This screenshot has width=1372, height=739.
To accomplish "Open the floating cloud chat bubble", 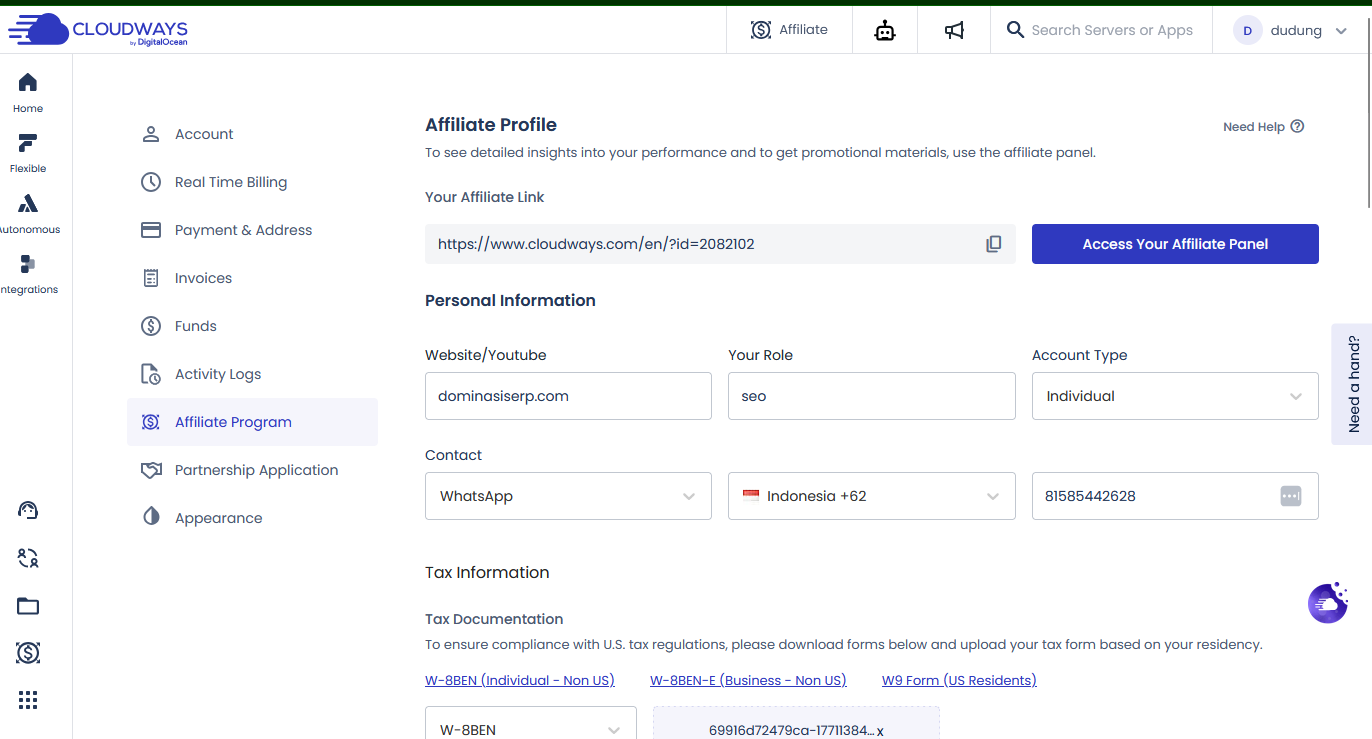I will click(1328, 603).
